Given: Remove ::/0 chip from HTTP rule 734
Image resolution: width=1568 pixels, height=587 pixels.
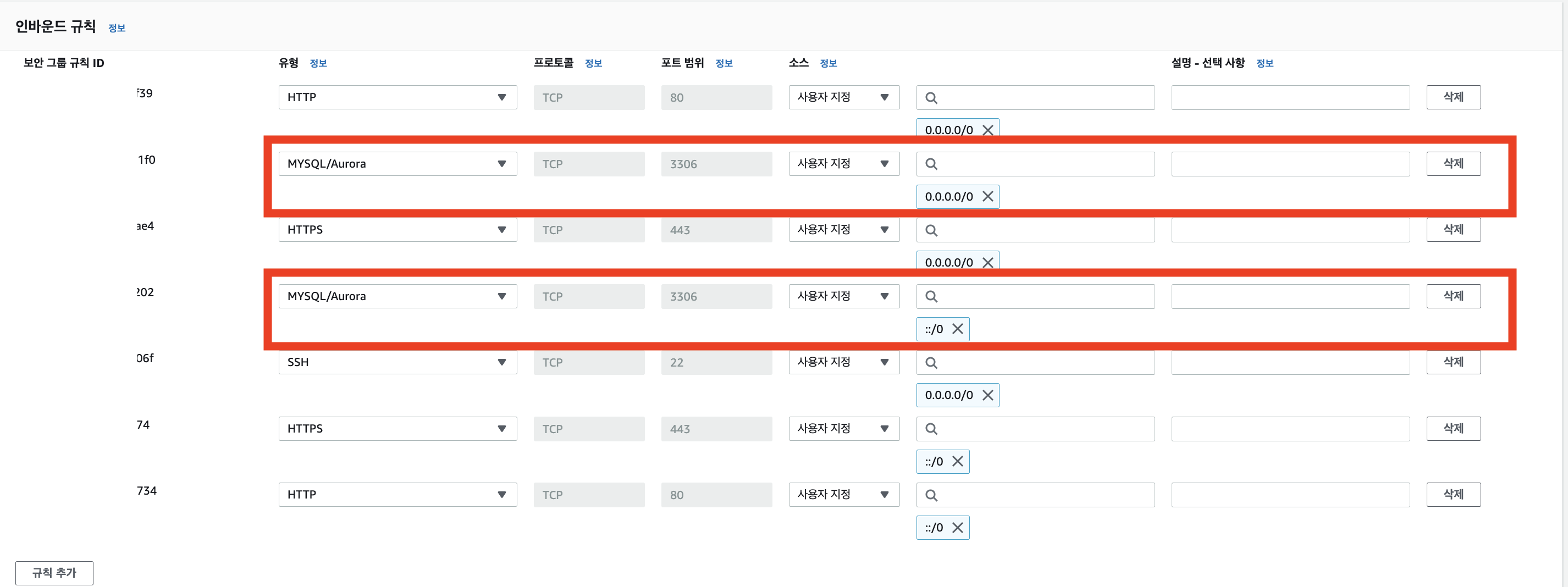Looking at the screenshot, I should click(x=958, y=528).
